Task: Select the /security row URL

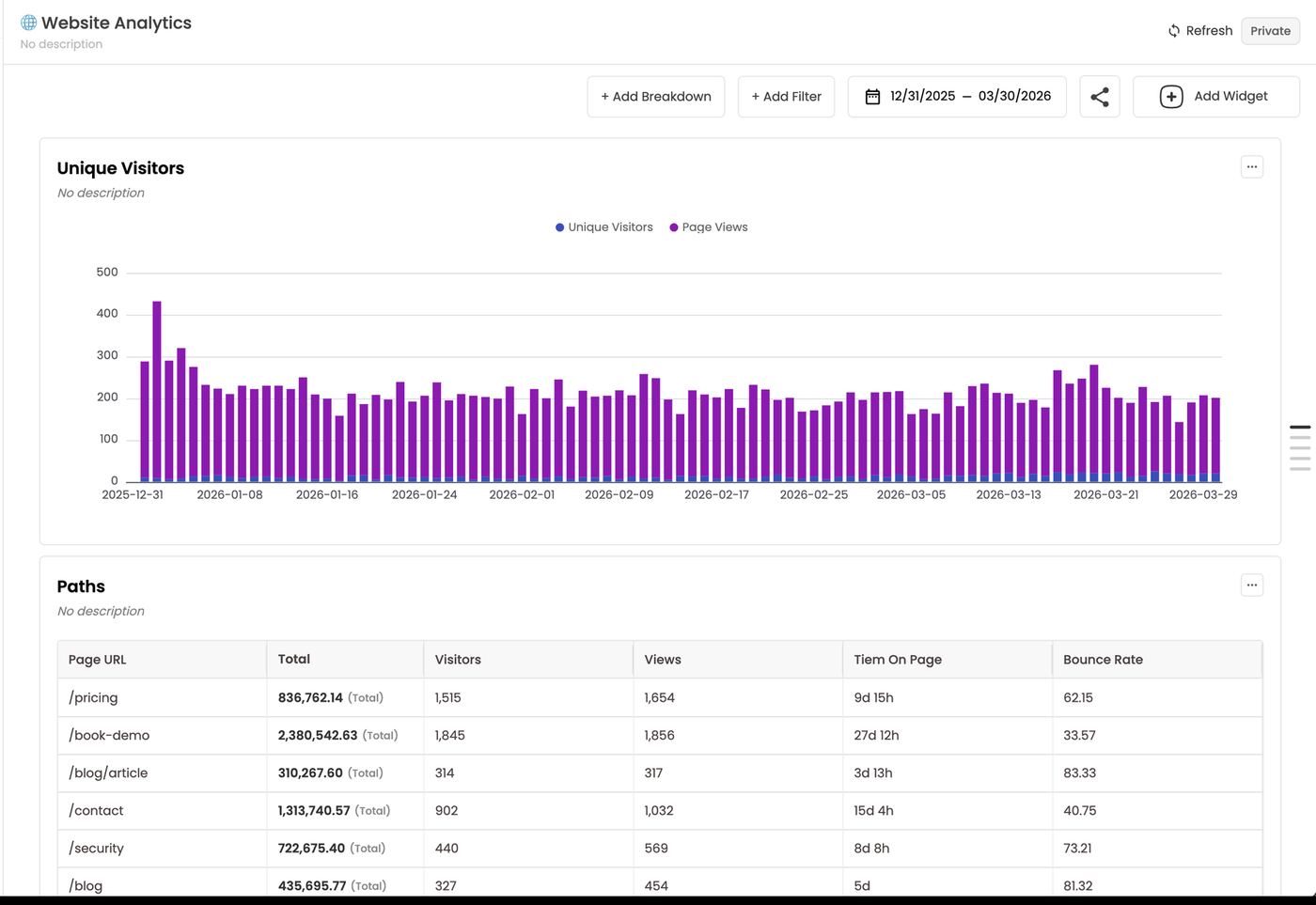Action: click(96, 849)
